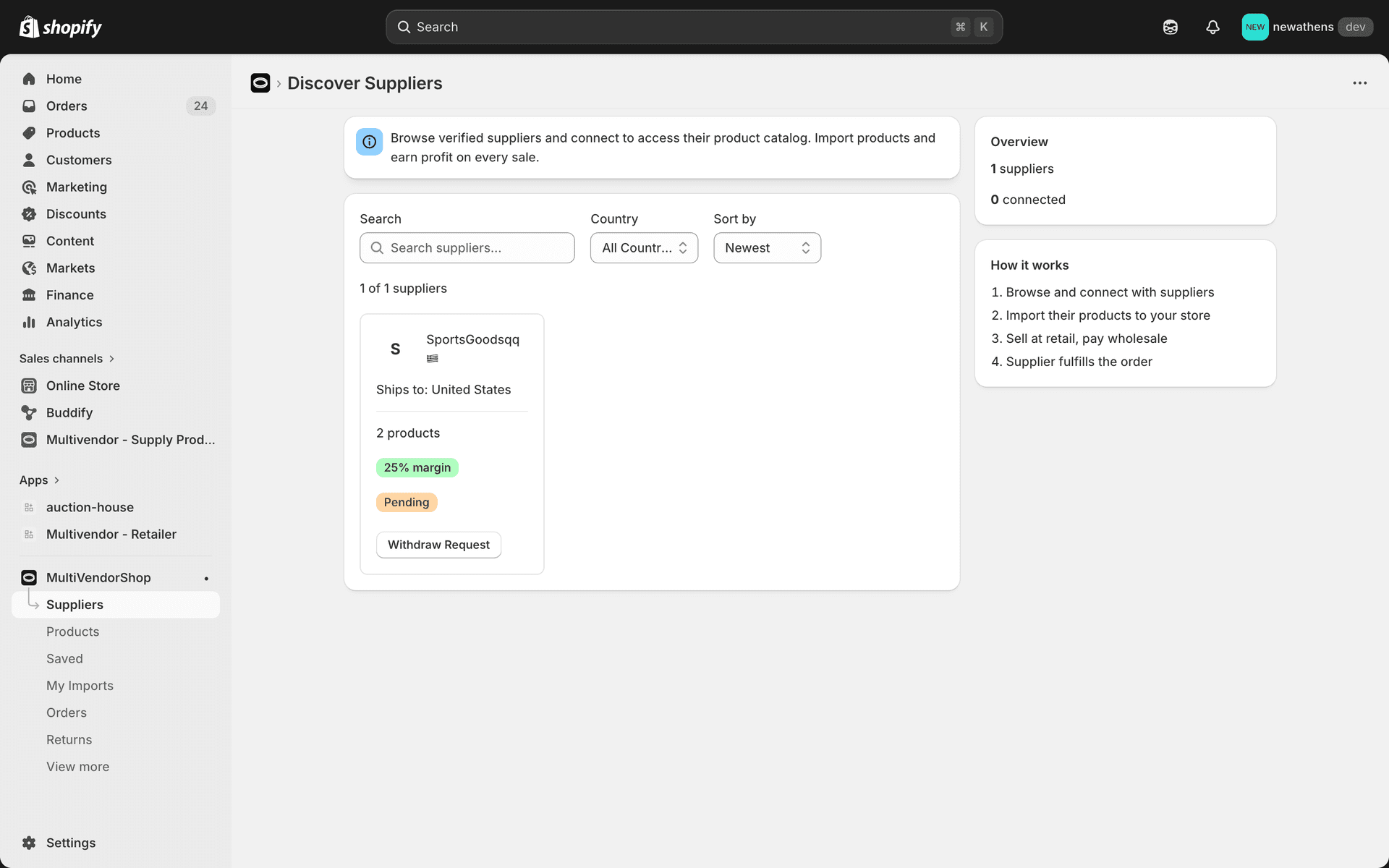Screen dimensions: 1389x868
Task: Click the Orders icon in the sidebar
Action: click(29, 106)
